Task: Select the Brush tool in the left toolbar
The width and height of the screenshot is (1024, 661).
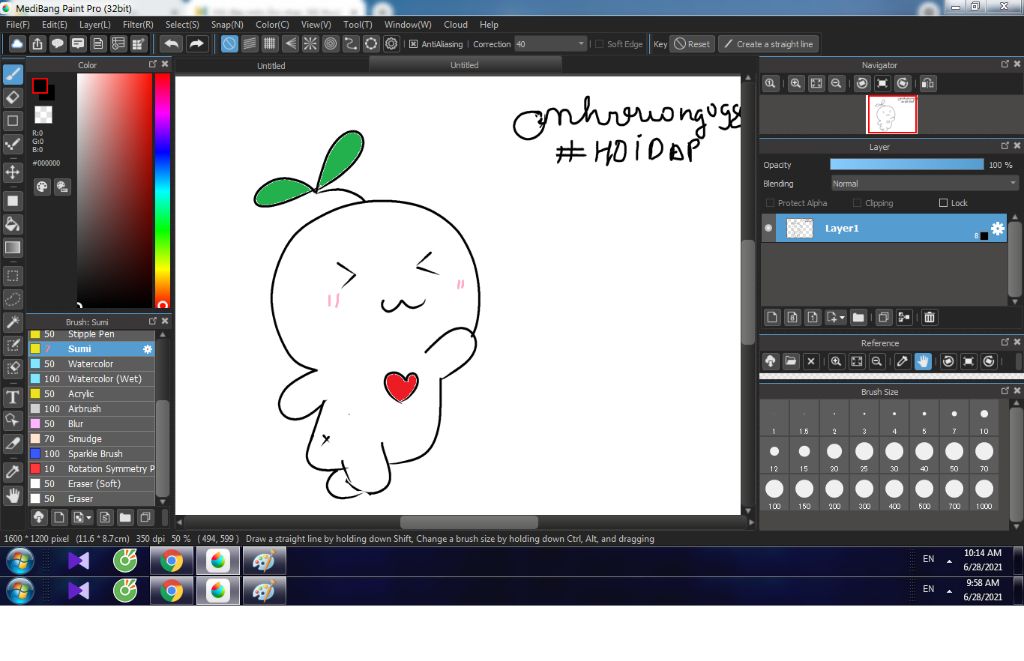Action: pos(13,74)
